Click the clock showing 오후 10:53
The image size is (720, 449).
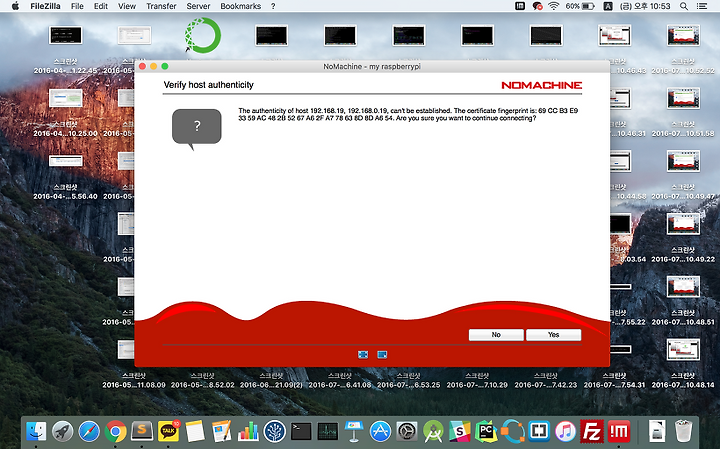[645, 6]
